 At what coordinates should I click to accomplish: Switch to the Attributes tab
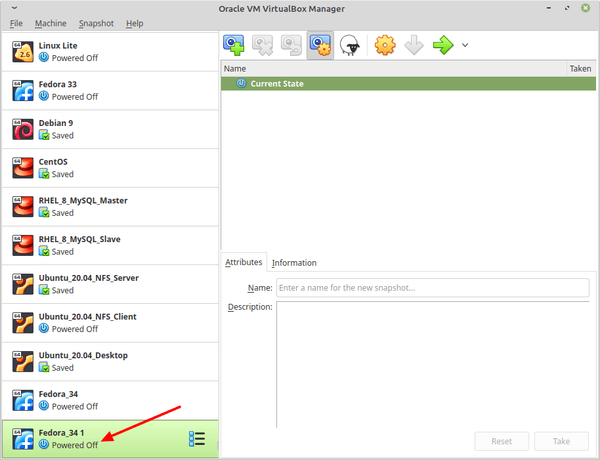point(243,262)
